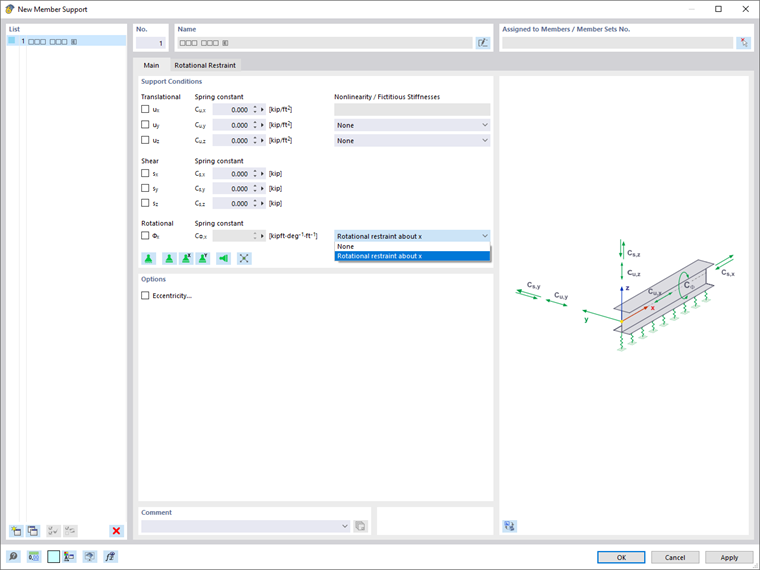
Task: Select support entry 1 in the List
Action: pos(66,41)
